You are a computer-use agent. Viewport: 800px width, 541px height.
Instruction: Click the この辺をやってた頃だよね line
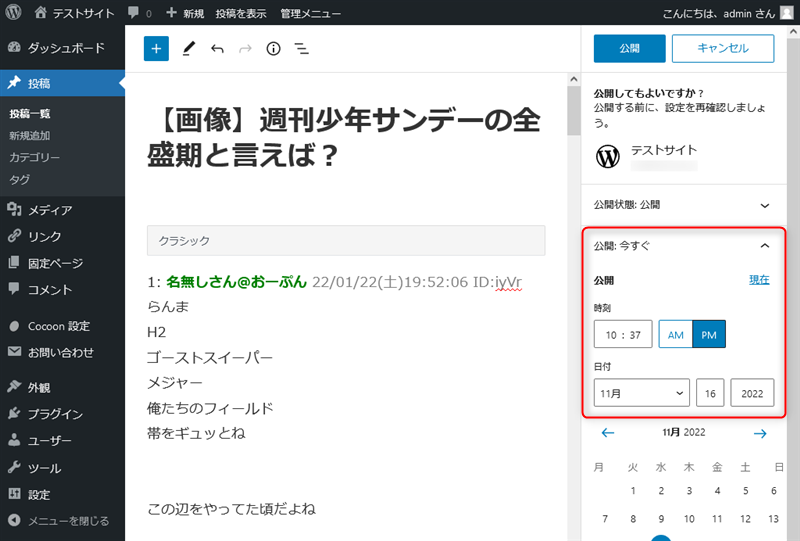click(232, 509)
